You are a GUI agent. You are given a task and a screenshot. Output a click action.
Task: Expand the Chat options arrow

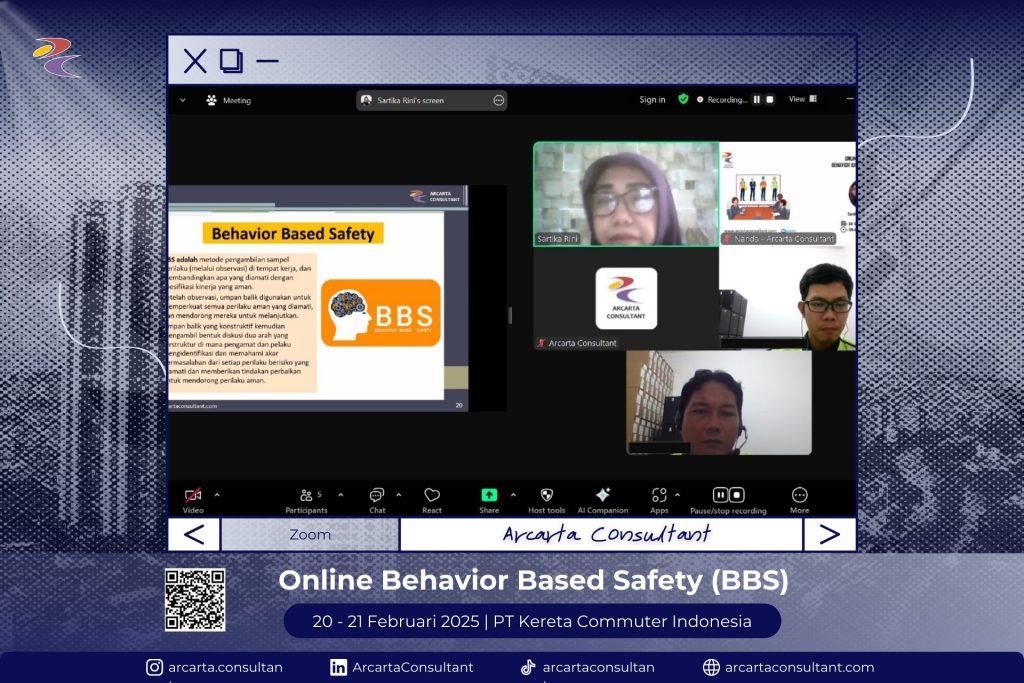tap(399, 494)
